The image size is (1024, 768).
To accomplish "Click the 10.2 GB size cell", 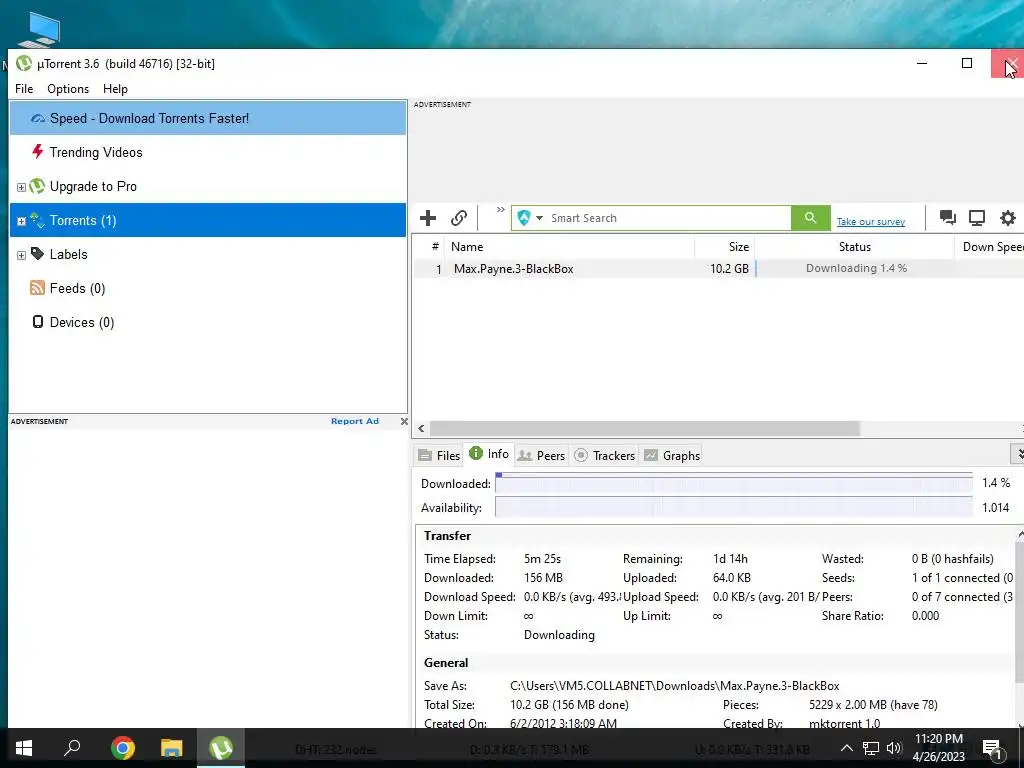I will pyautogui.click(x=729, y=268).
